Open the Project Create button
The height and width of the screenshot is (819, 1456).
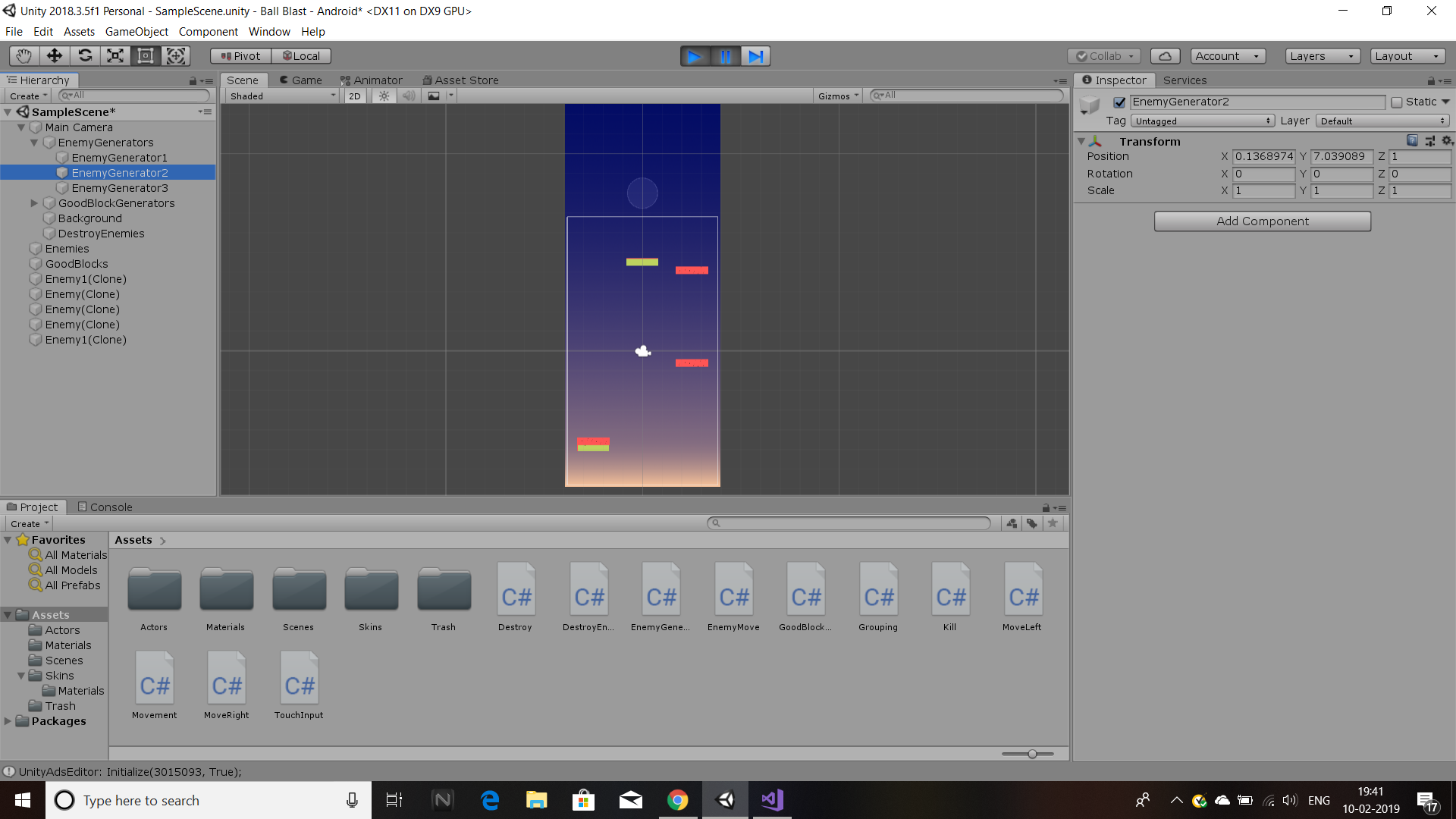click(x=29, y=524)
